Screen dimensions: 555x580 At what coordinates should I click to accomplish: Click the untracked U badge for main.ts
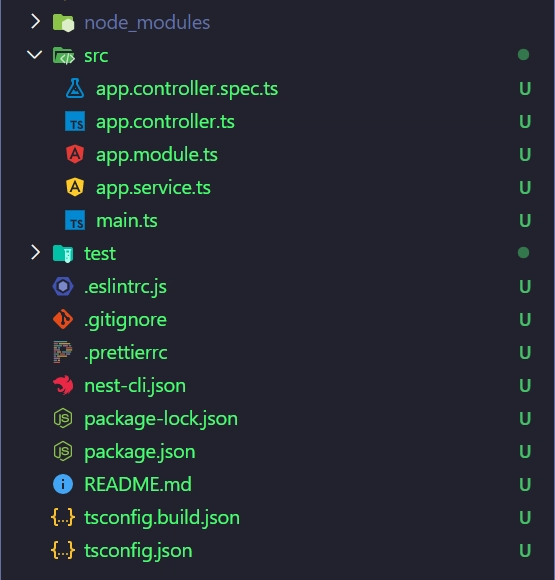point(525,220)
